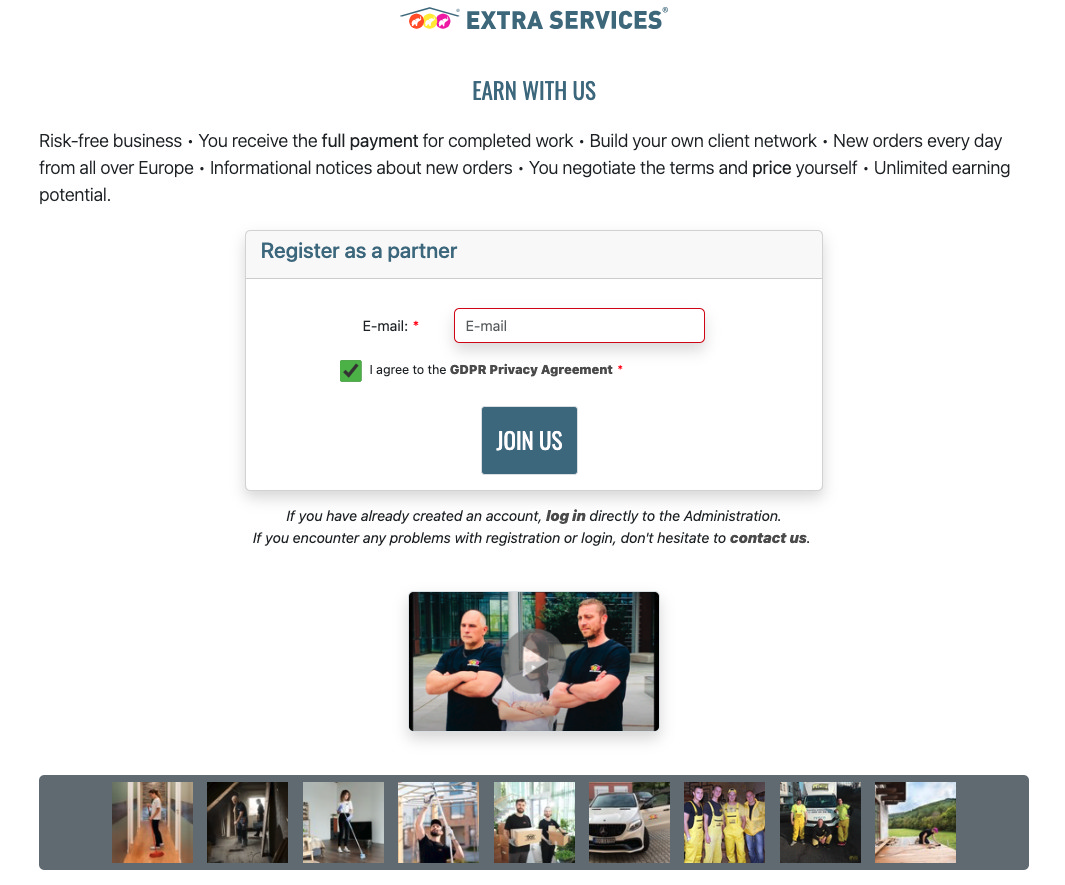Image resolution: width=1065 pixels, height=885 pixels.
Task: Open thumbnail of man working on terrace
Action: pos(915,822)
